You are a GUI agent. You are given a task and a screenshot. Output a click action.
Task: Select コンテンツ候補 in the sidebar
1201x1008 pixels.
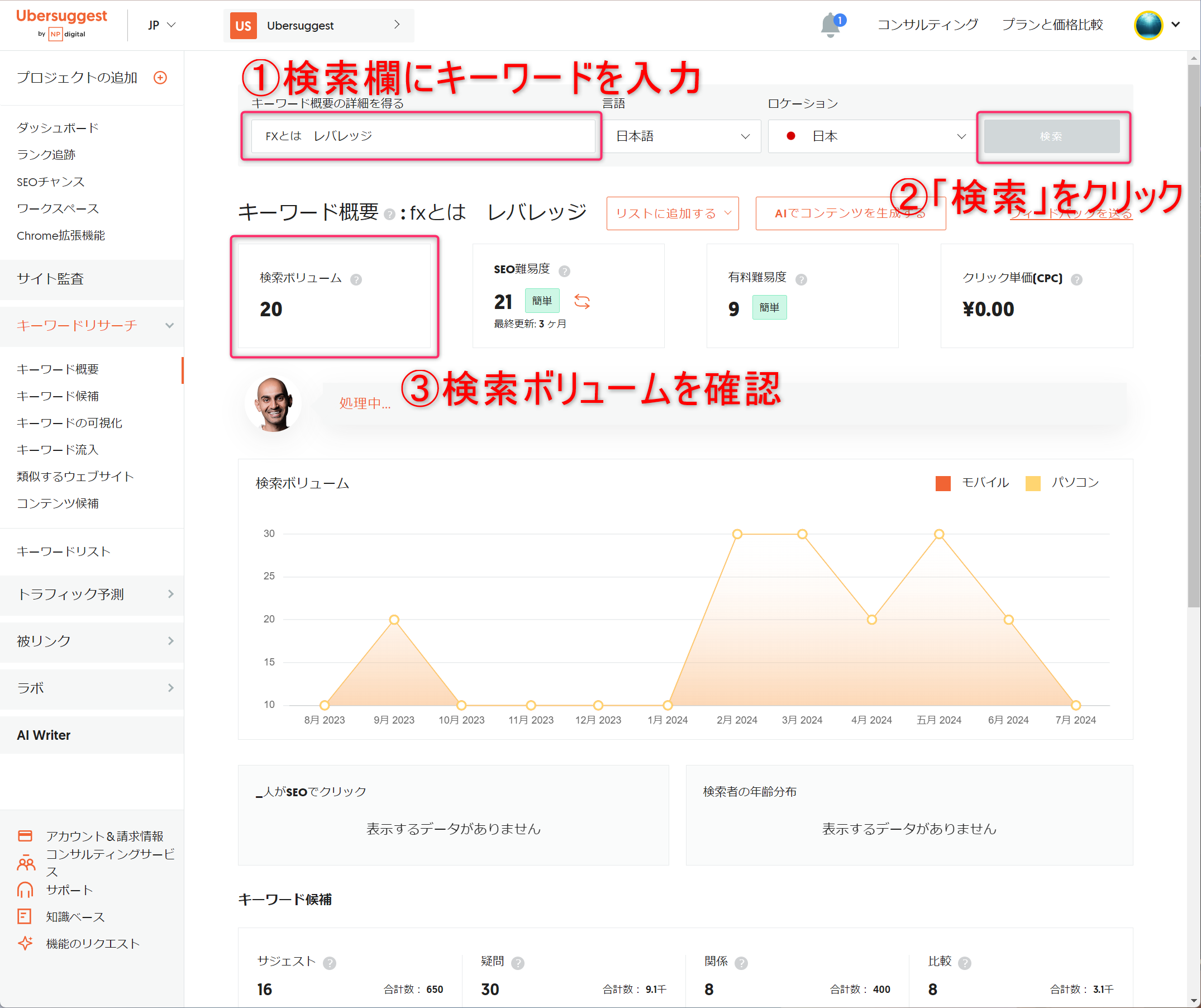pyautogui.click(x=58, y=503)
